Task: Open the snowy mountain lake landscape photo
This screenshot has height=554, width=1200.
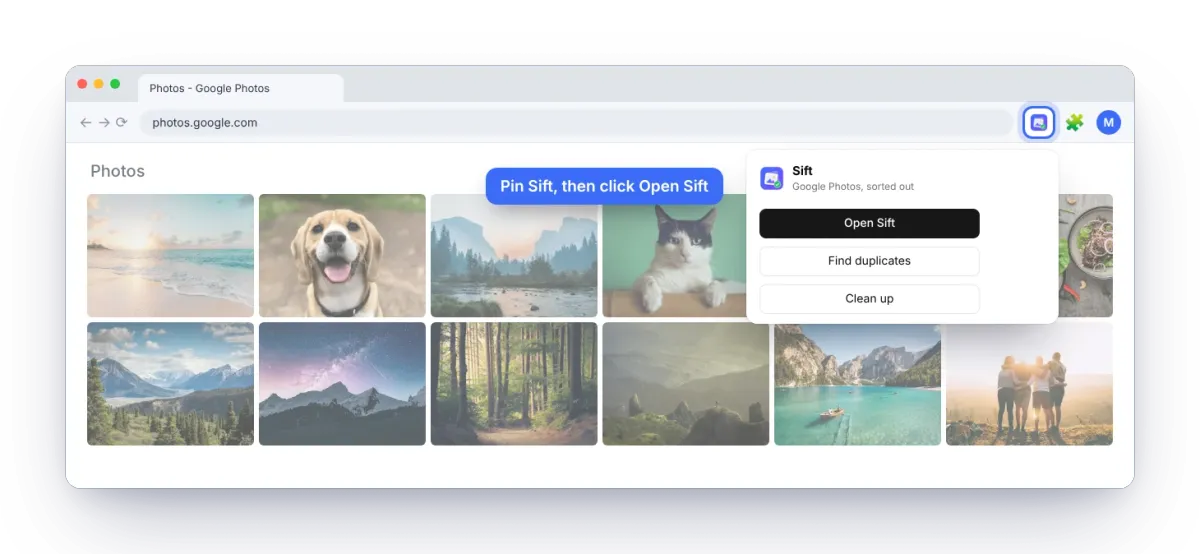Action: coord(171,383)
